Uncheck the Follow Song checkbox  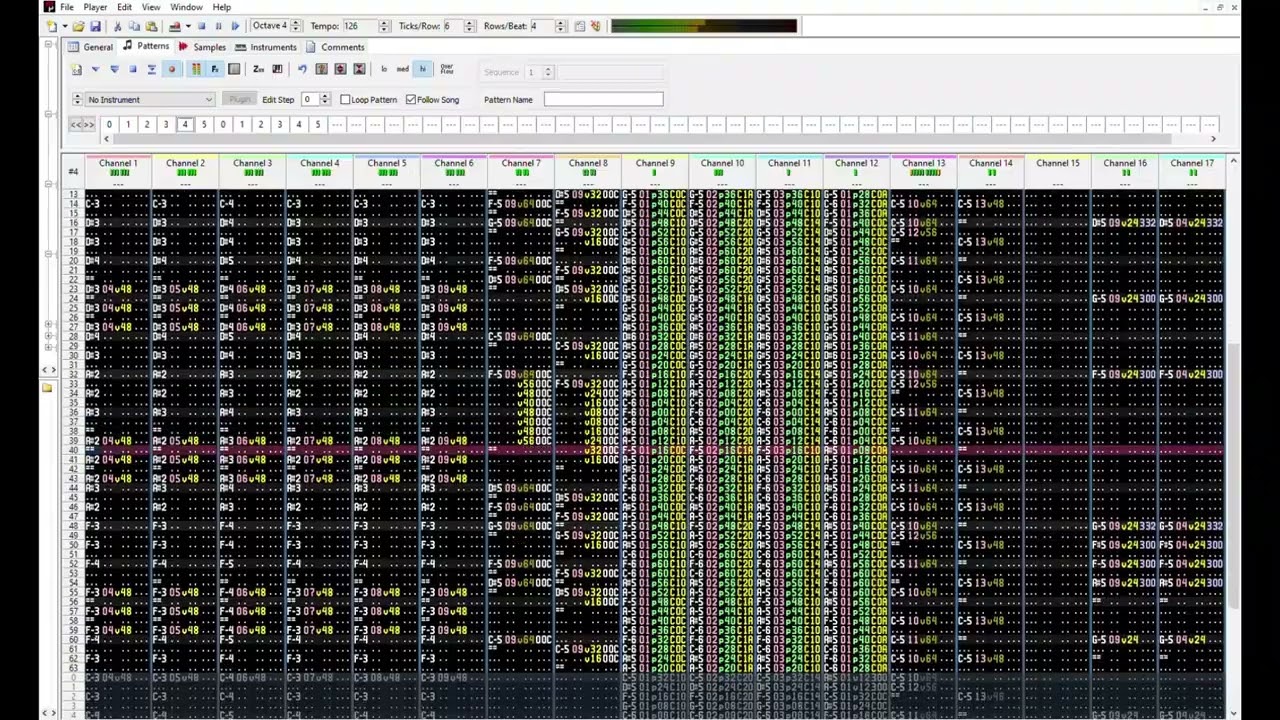pyautogui.click(x=411, y=100)
